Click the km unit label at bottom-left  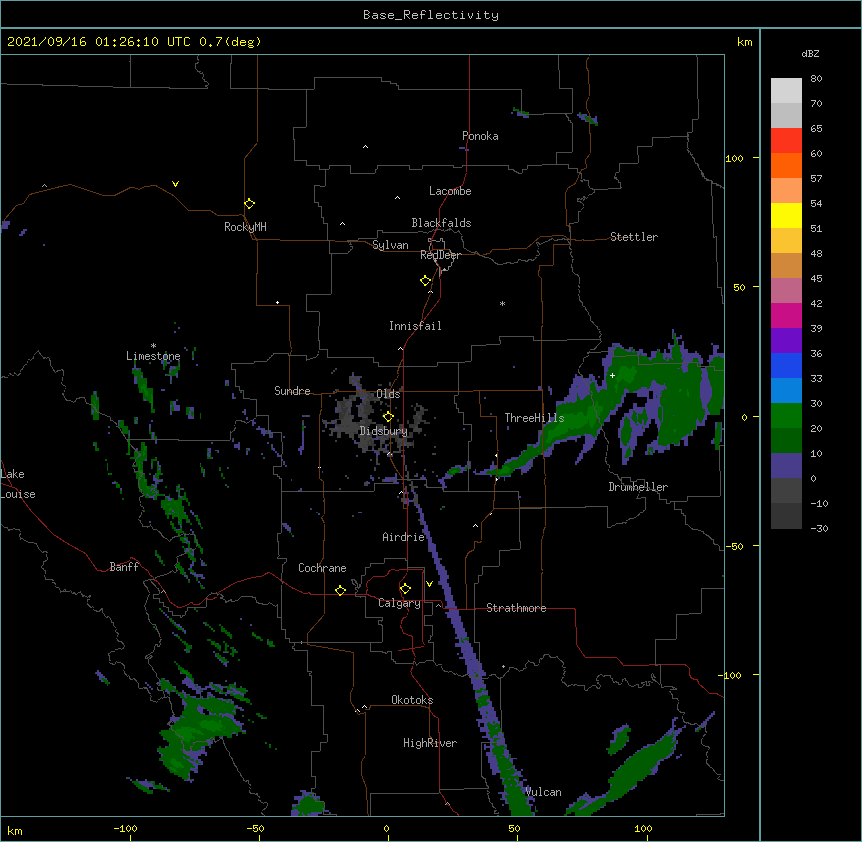coord(15,830)
